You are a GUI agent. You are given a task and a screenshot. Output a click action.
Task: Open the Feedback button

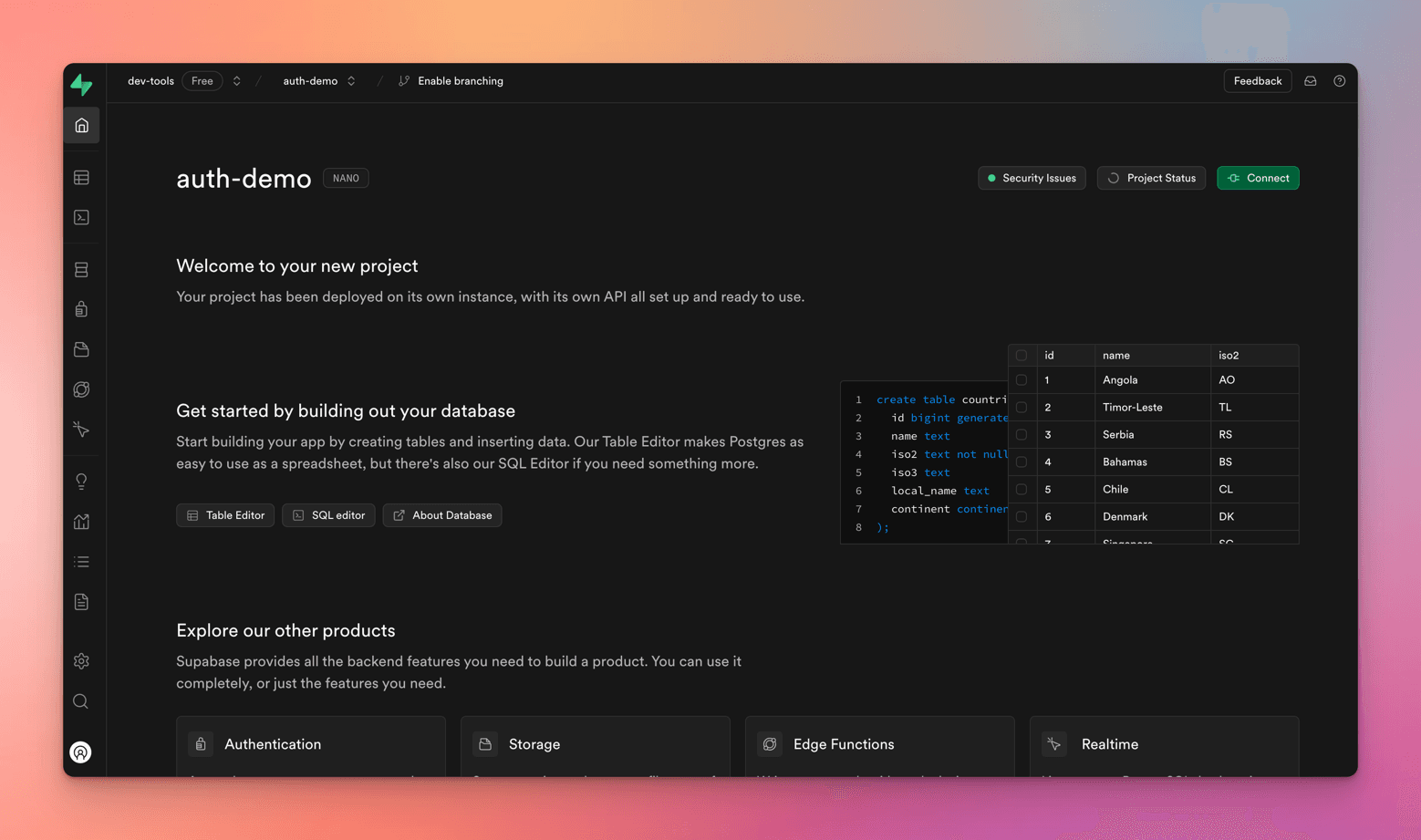tap(1257, 81)
